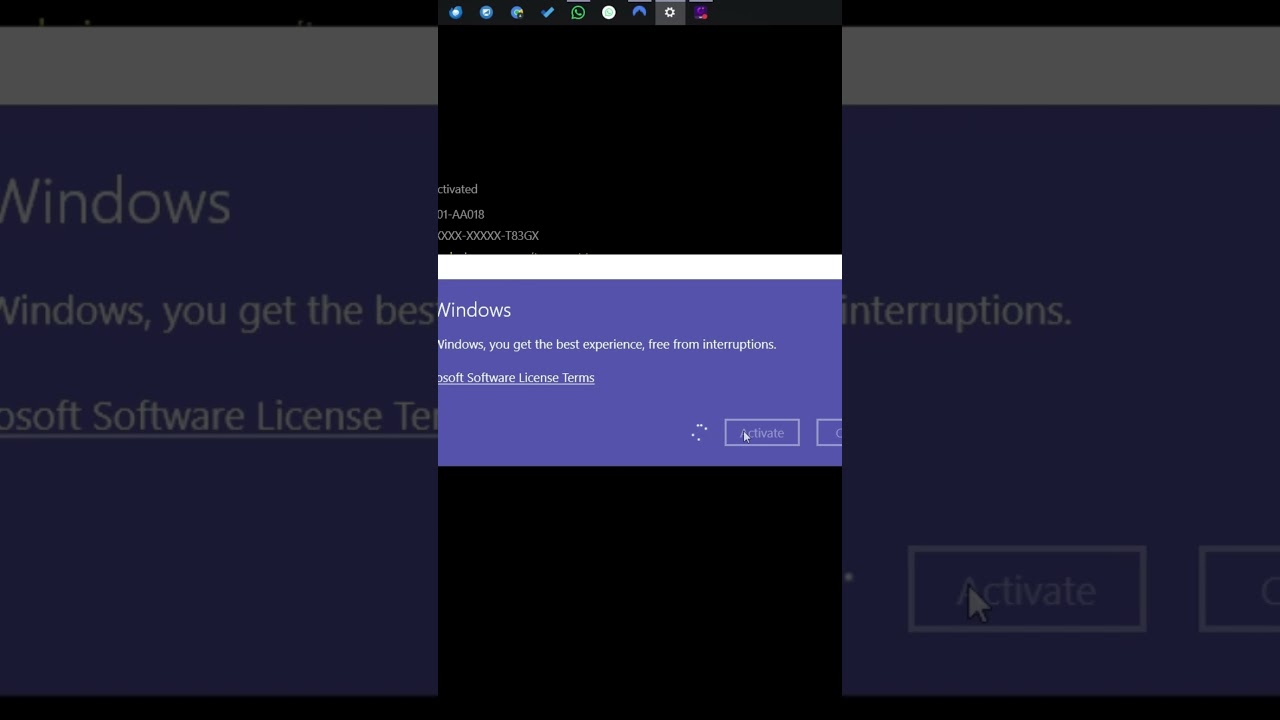Open the white circular WhatsApp taskbar icon
Viewport: 1280px width, 720px height.
tap(609, 12)
